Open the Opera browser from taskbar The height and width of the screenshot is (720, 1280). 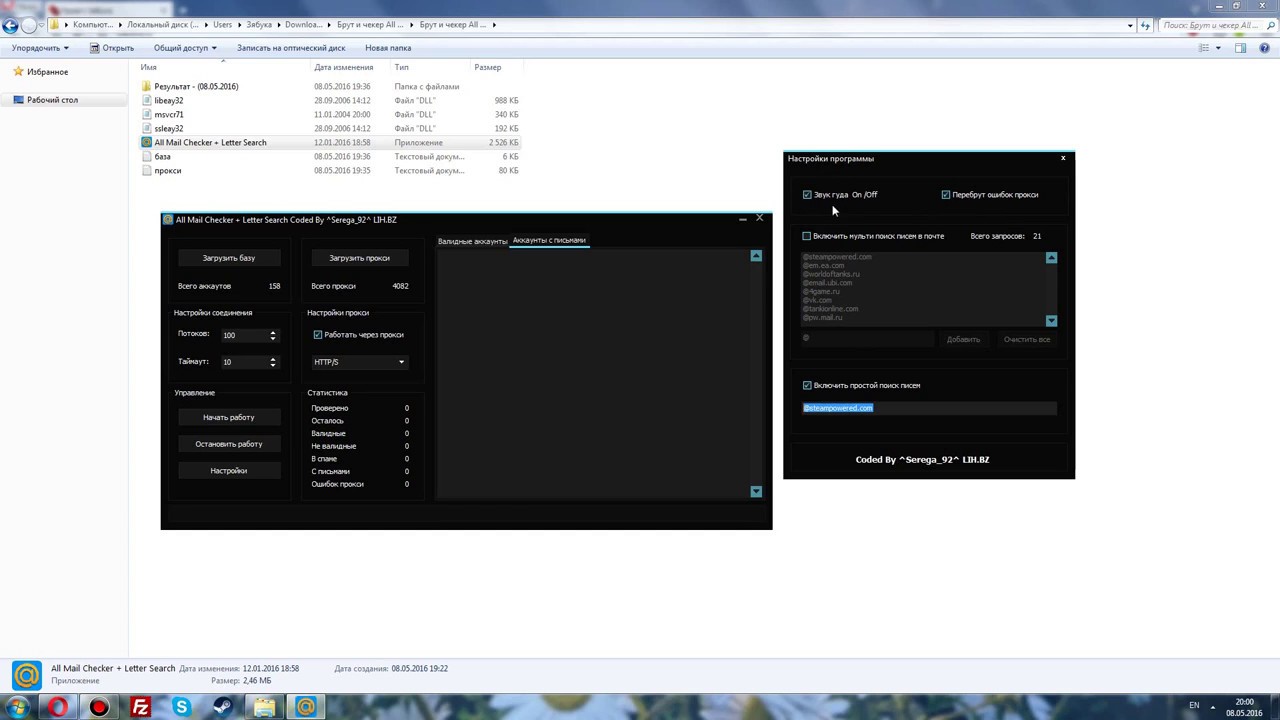(57, 707)
